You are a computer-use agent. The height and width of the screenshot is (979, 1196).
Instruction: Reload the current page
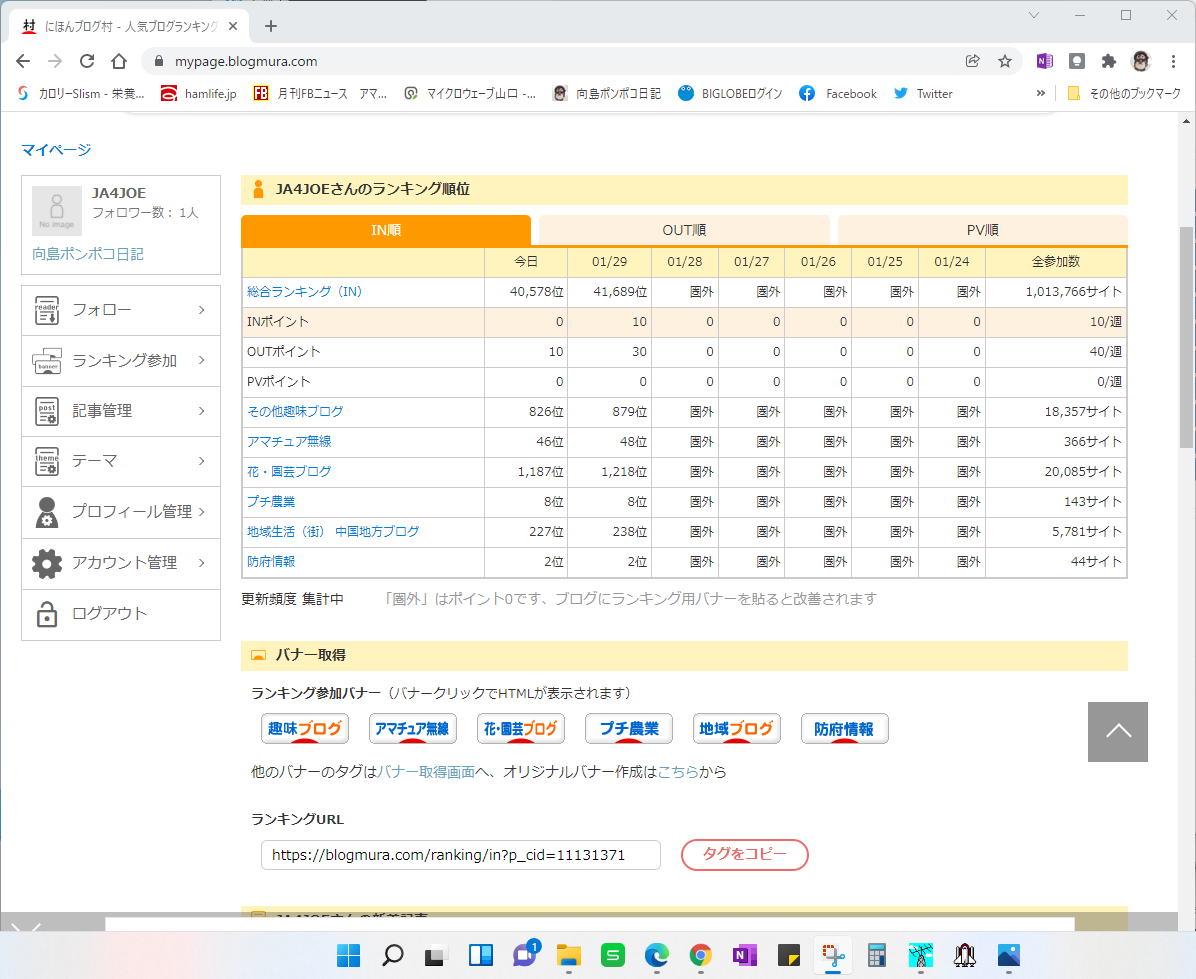coord(87,61)
